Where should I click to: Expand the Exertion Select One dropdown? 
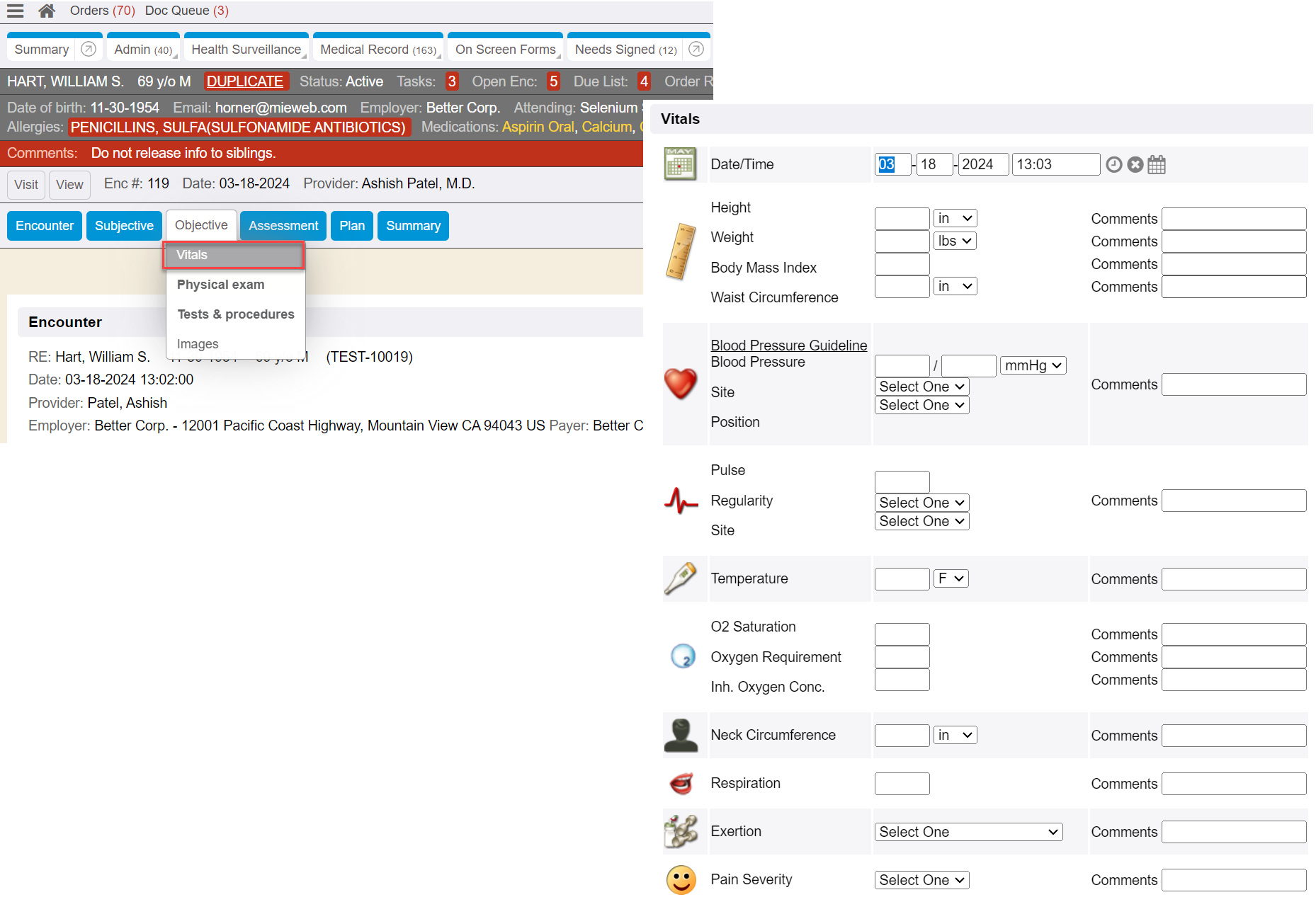coord(968,833)
